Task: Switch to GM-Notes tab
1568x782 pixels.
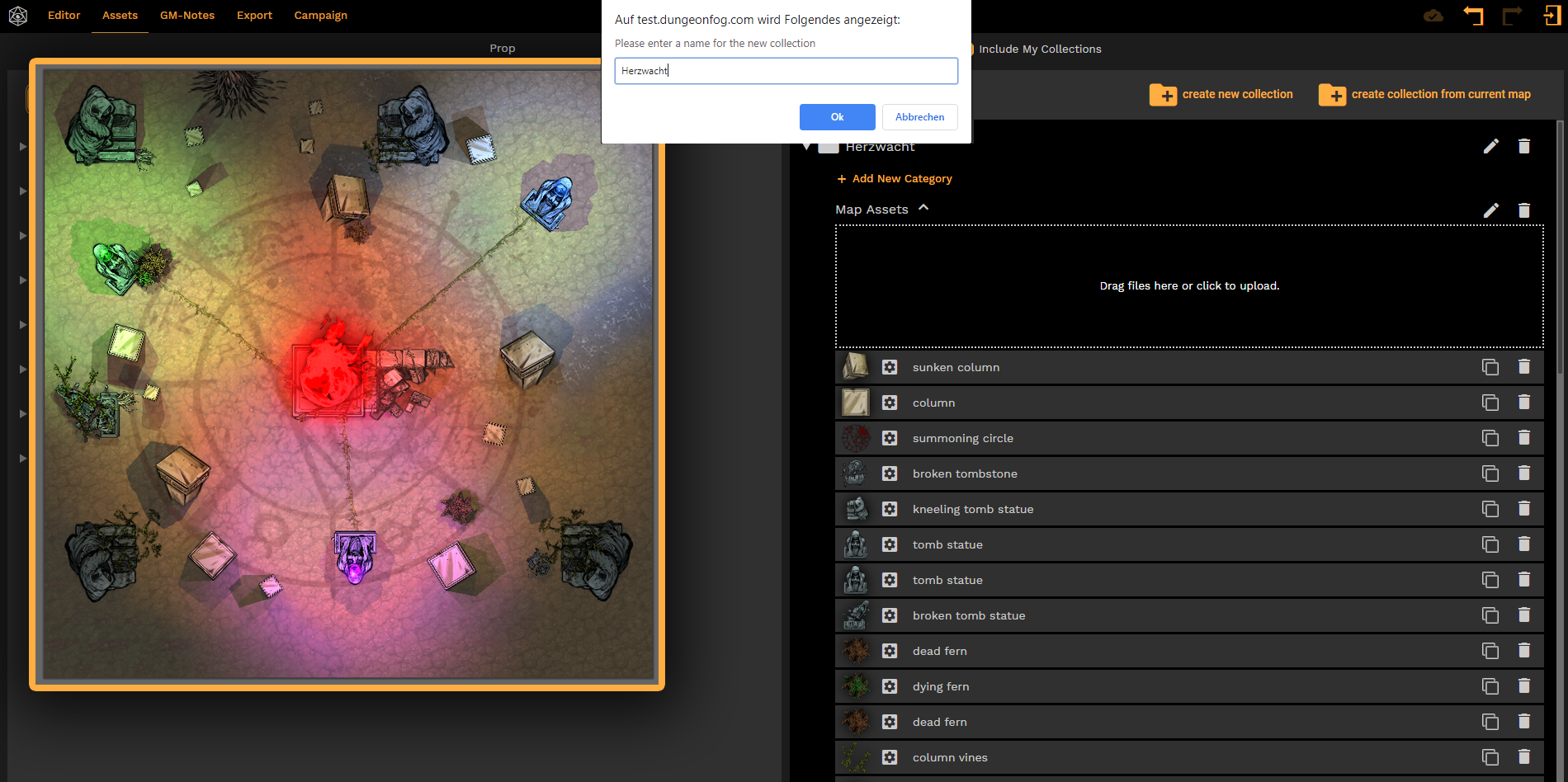Action: [x=187, y=16]
